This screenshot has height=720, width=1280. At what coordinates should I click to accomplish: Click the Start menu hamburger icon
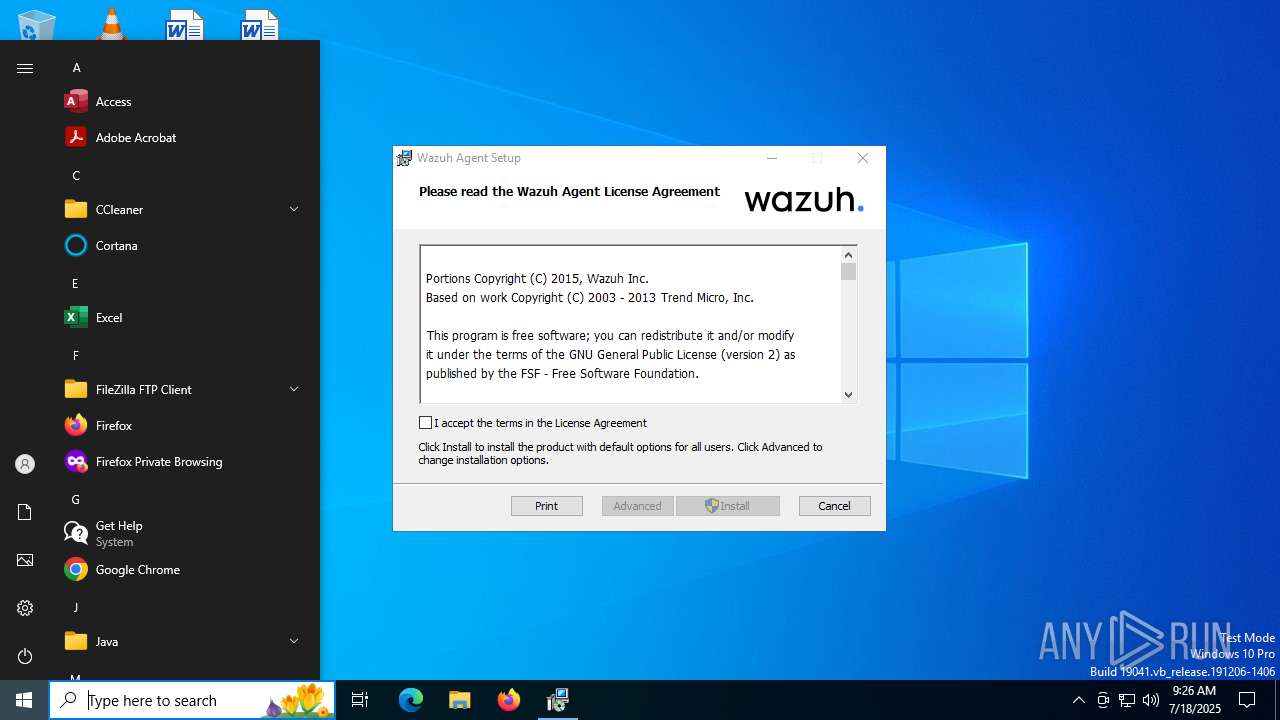tap(25, 68)
